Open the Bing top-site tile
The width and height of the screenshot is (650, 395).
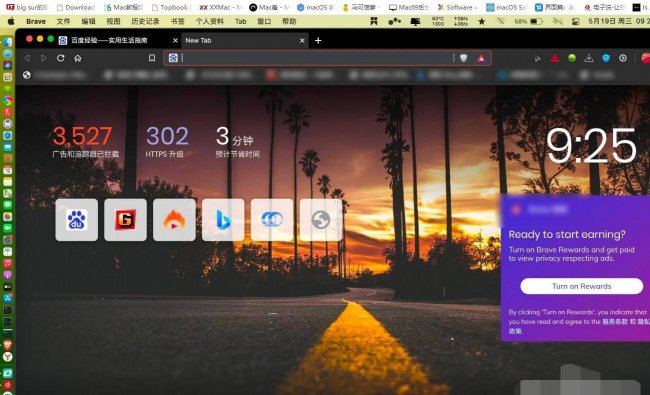click(x=223, y=220)
